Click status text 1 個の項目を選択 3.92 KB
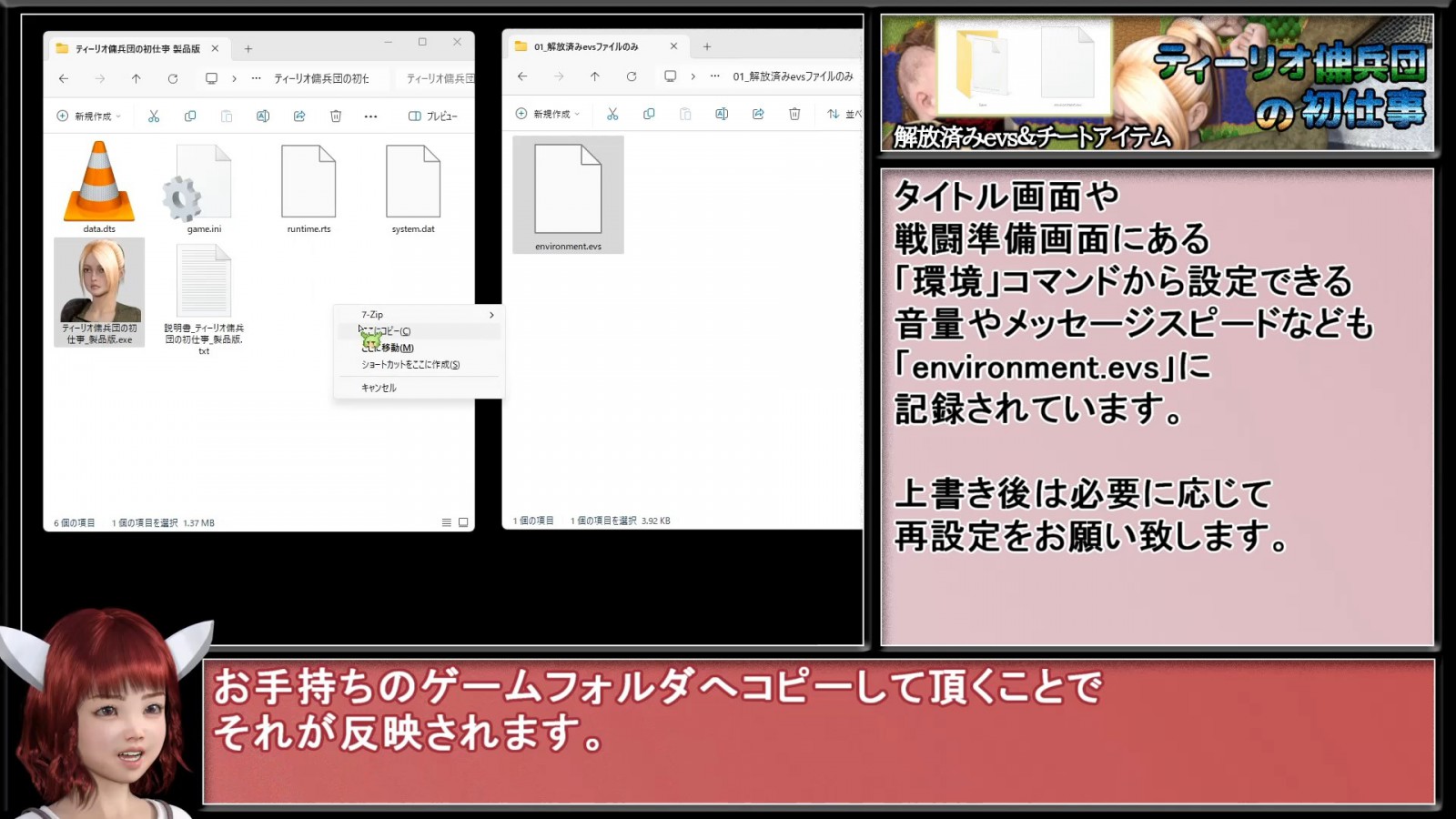The height and width of the screenshot is (819, 1456). pyautogui.click(x=621, y=521)
